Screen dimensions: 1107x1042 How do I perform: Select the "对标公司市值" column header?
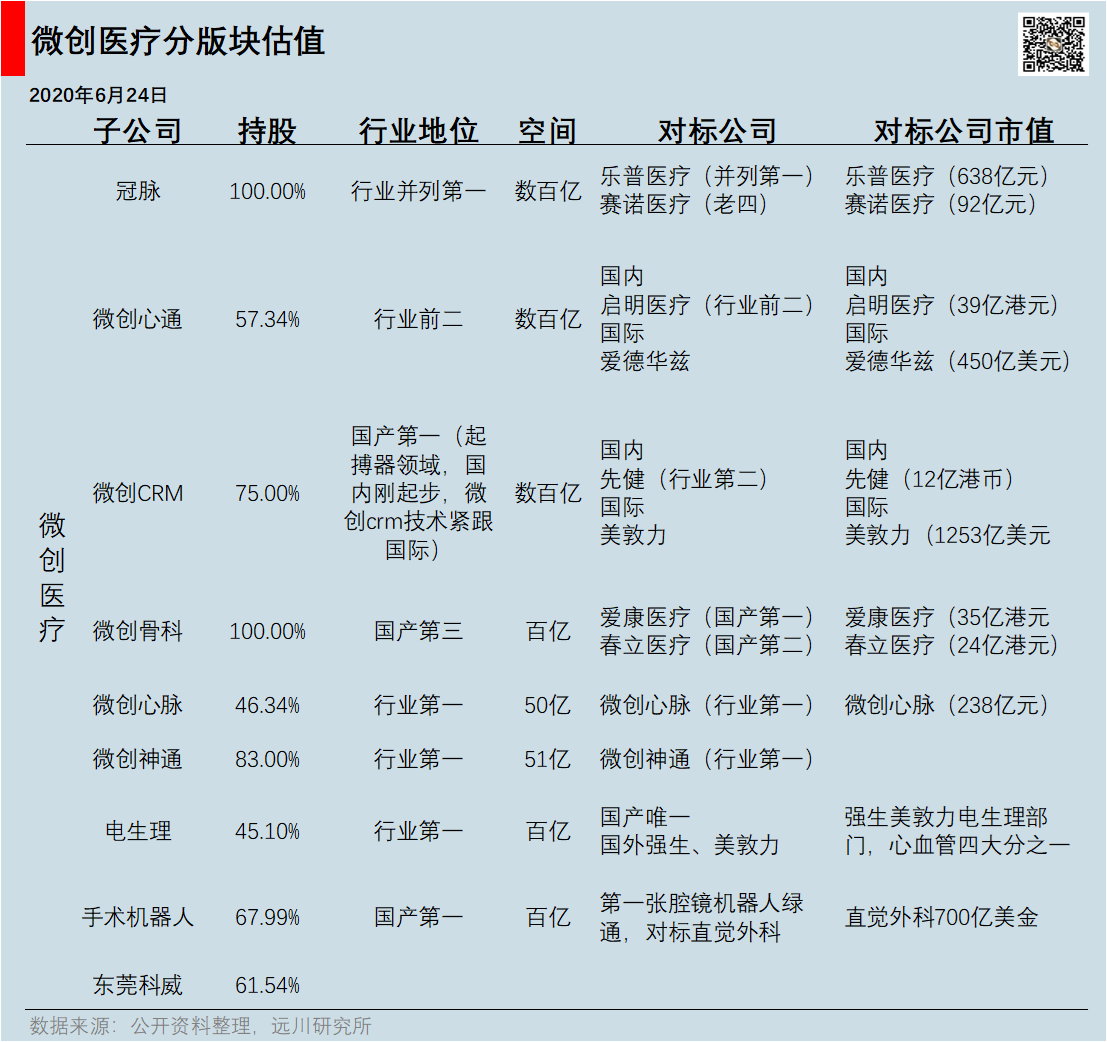[x=964, y=131]
